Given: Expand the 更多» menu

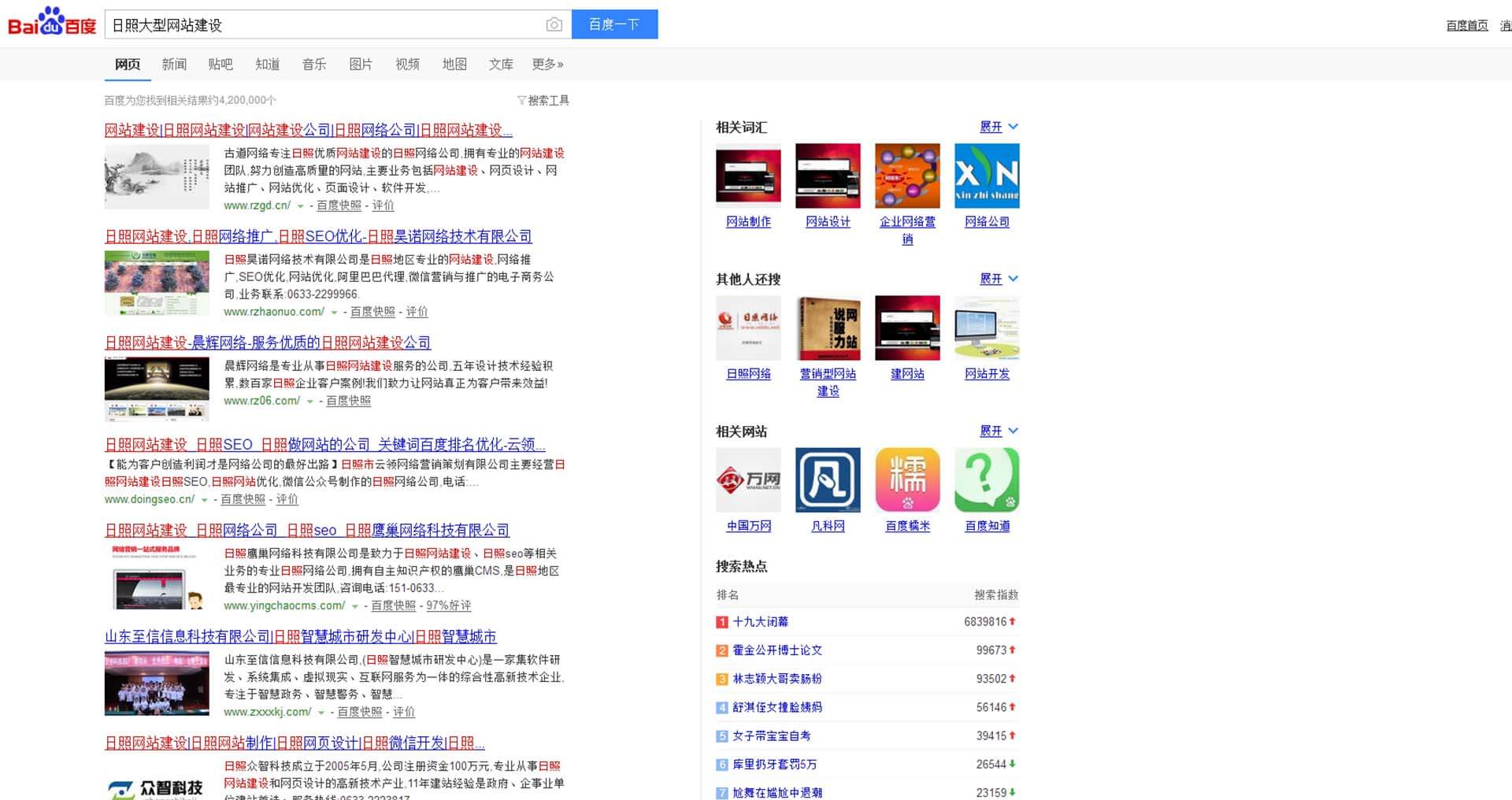Looking at the screenshot, I should [x=547, y=64].
